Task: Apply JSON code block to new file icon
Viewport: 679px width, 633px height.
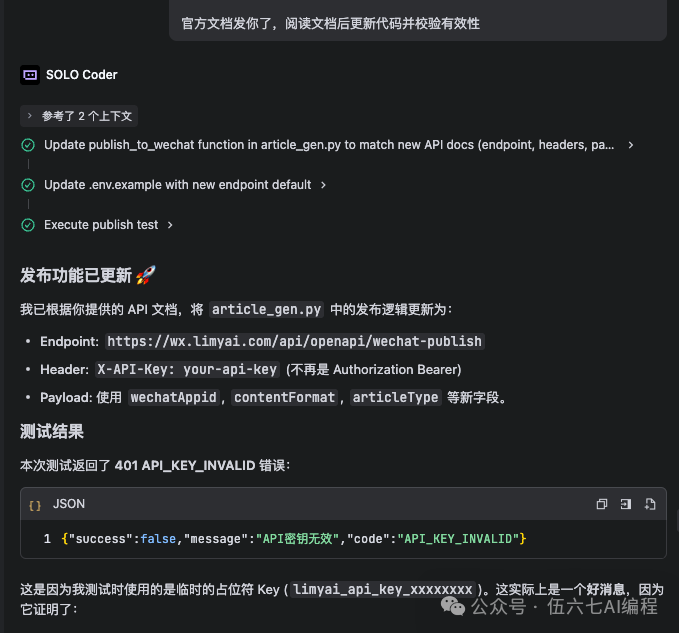Action: point(650,504)
